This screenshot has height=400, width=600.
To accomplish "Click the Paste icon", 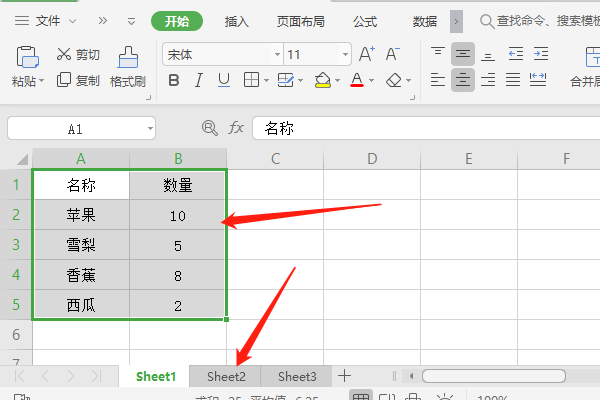I will coord(27,57).
